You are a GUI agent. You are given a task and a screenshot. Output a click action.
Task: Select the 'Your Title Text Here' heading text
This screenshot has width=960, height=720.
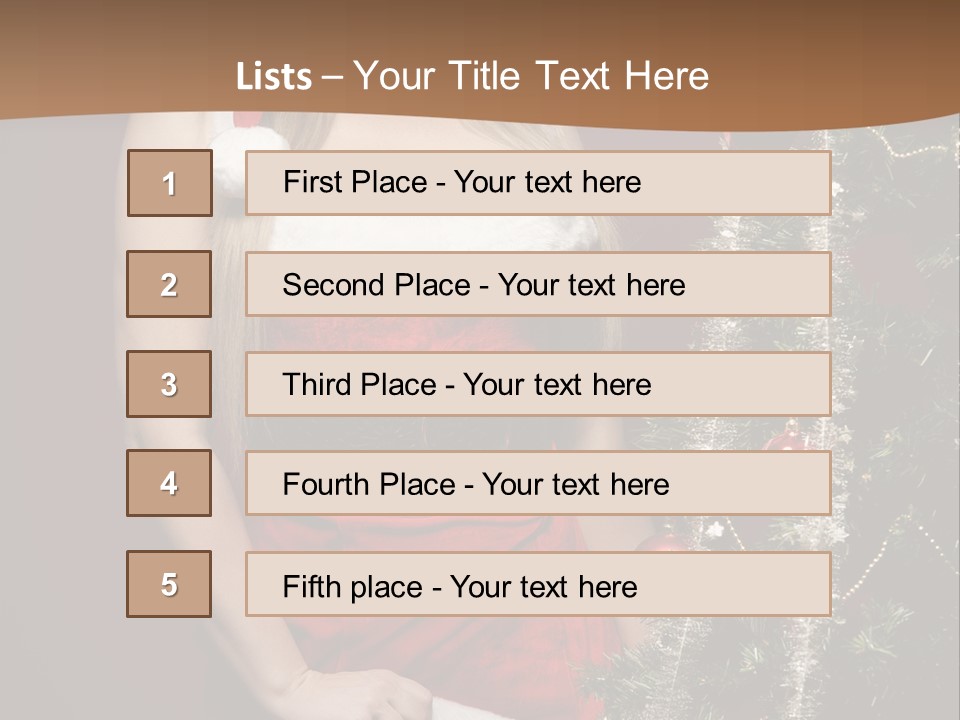coord(531,76)
